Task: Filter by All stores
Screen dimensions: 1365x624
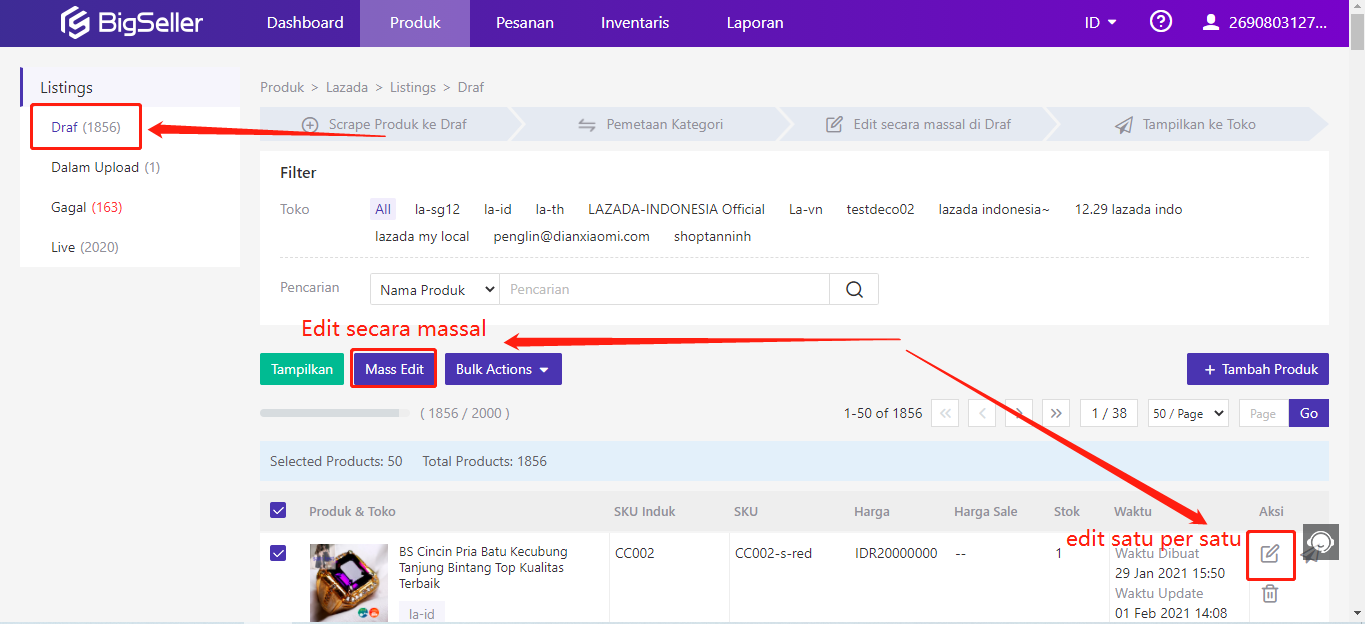Action: (x=383, y=209)
